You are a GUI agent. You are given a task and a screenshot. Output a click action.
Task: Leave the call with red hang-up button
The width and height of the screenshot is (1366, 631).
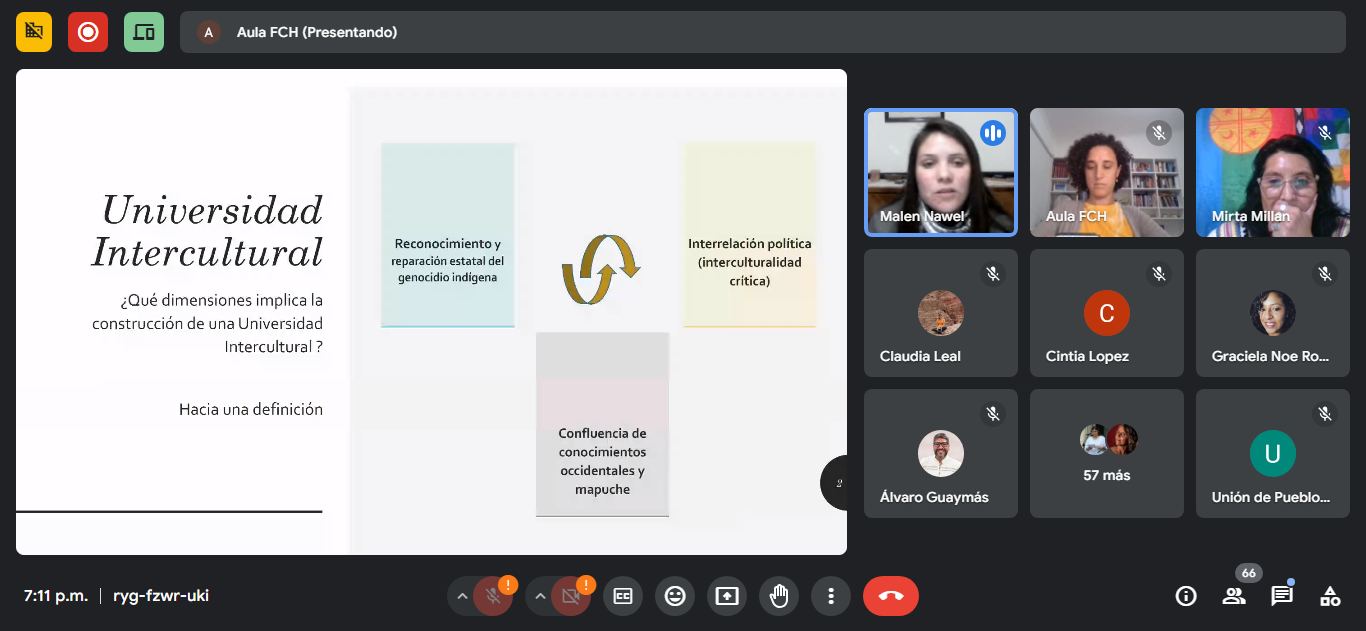point(890,596)
